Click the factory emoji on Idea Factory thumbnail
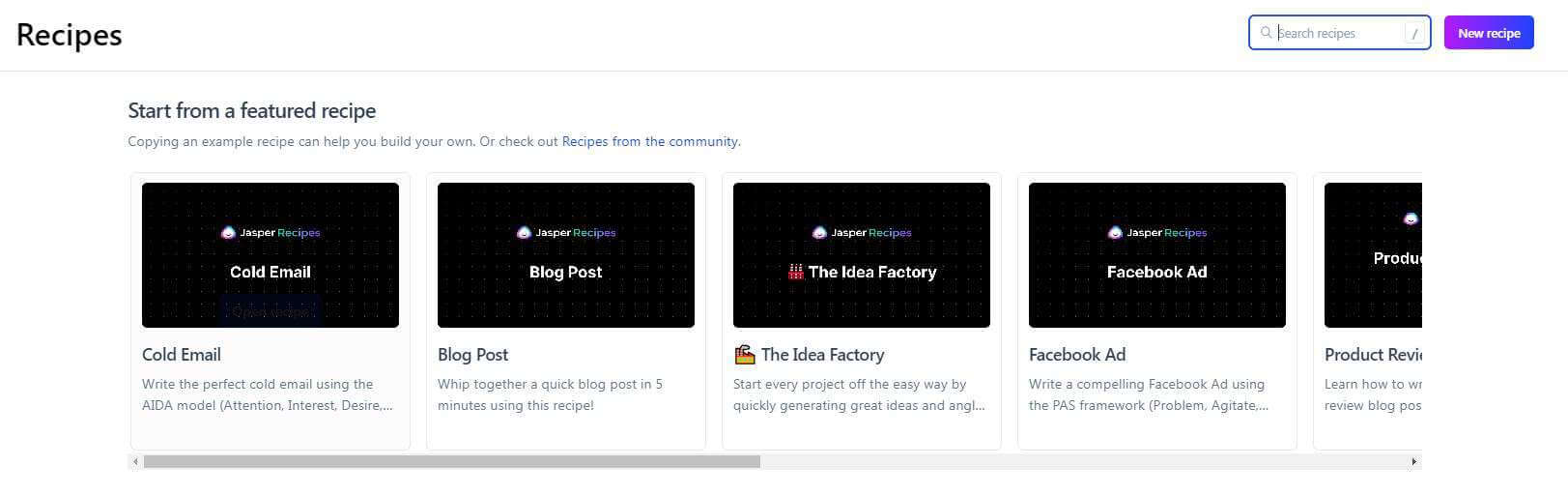This screenshot has width=1568, height=495. (x=796, y=272)
